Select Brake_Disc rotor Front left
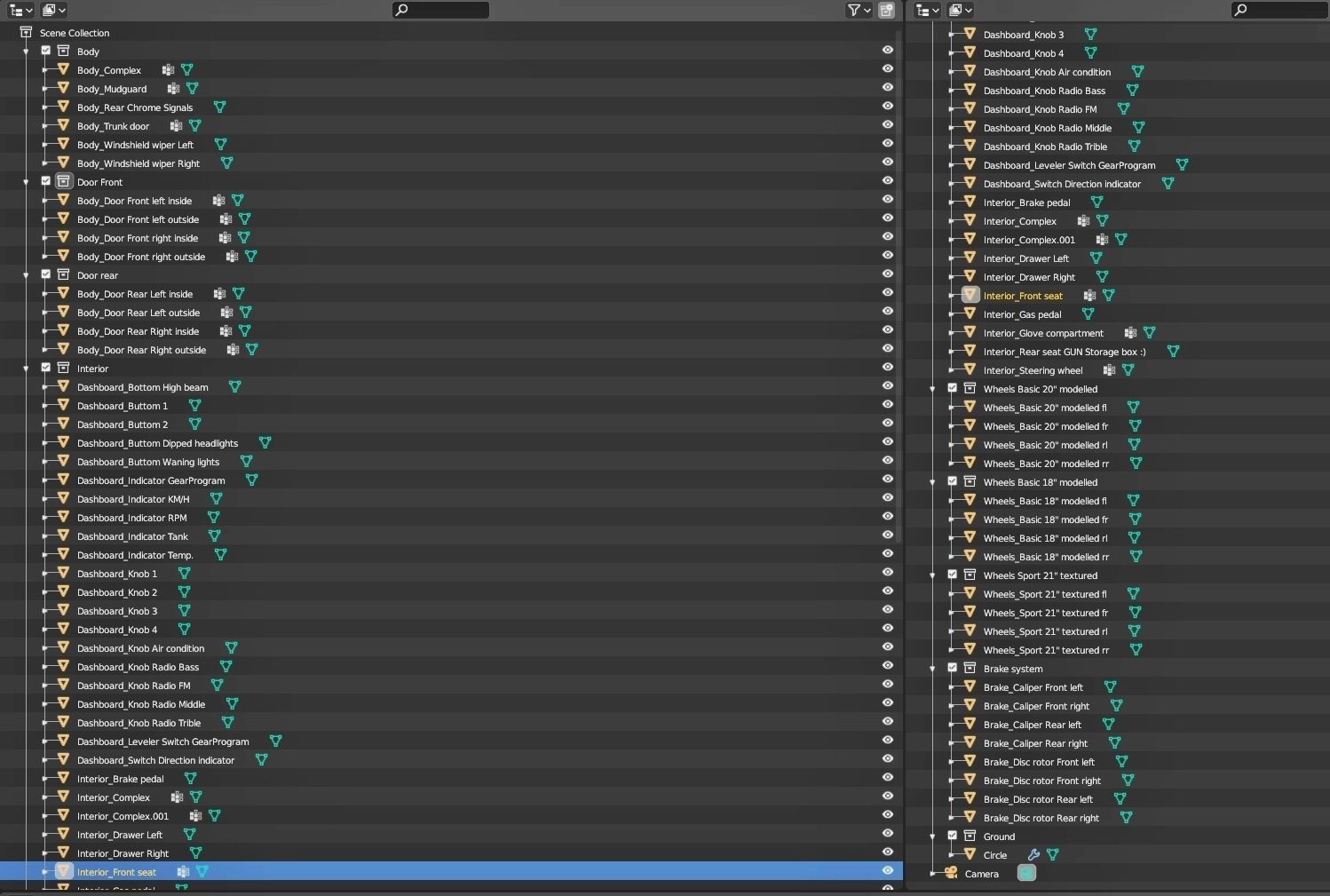1330x896 pixels. [x=1039, y=762]
